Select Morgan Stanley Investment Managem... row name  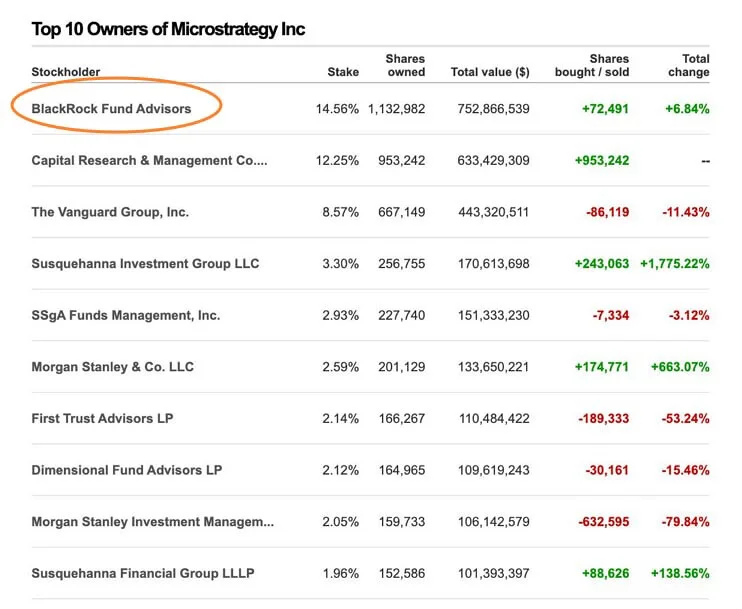coord(153,521)
